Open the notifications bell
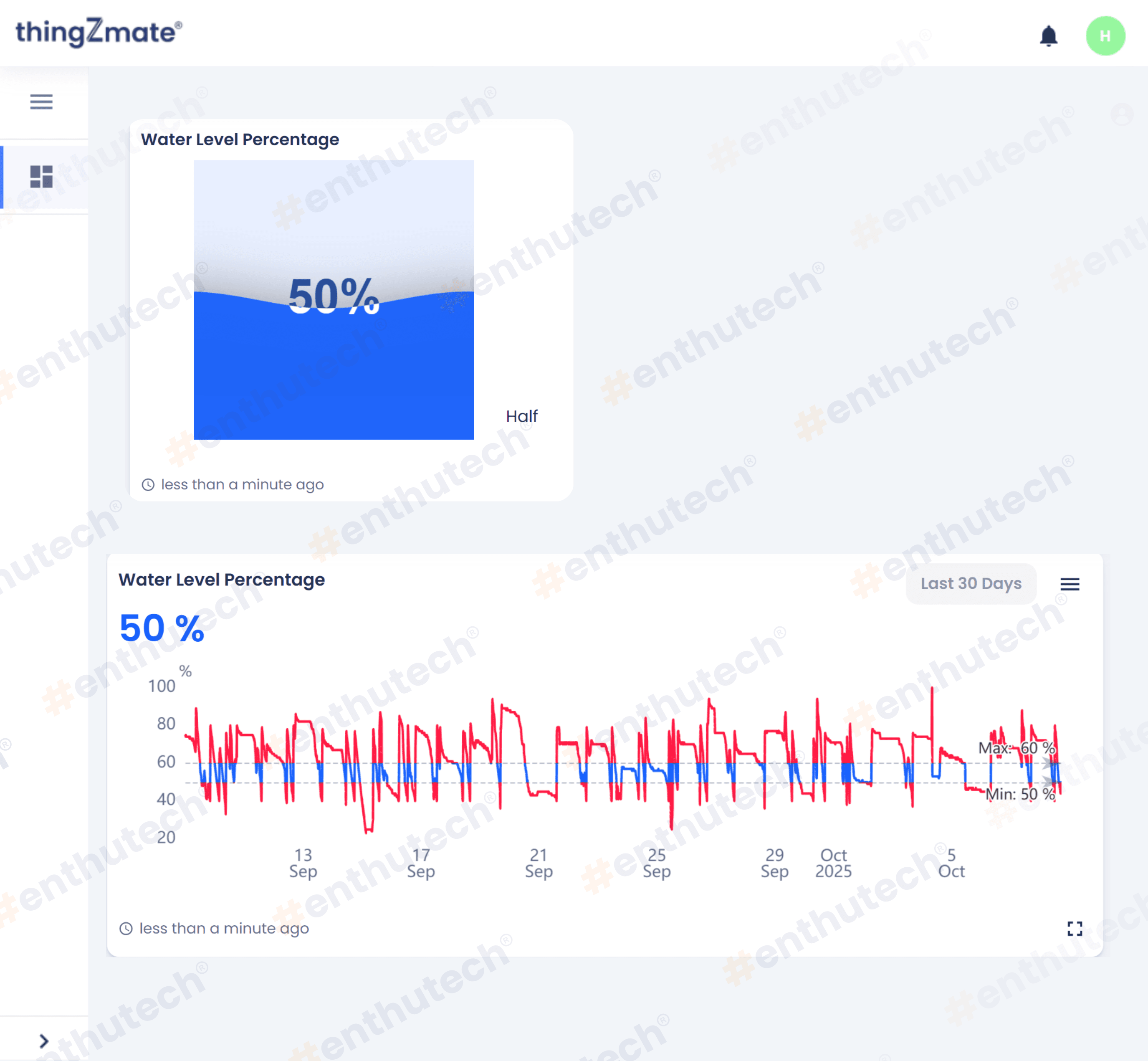This screenshot has width=1148, height=1061. (1048, 36)
